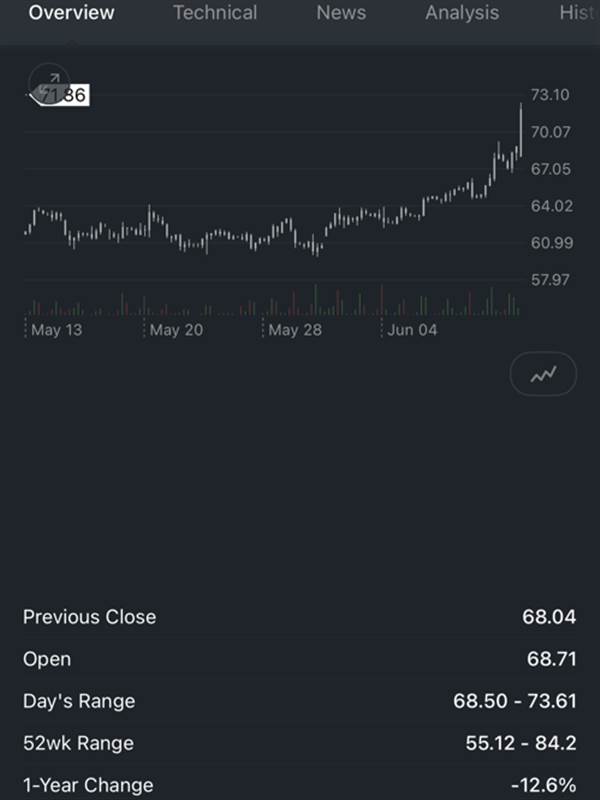Tap the expand chart arrow icon
The image size is (600, 800).
click(x=49, y=84)
